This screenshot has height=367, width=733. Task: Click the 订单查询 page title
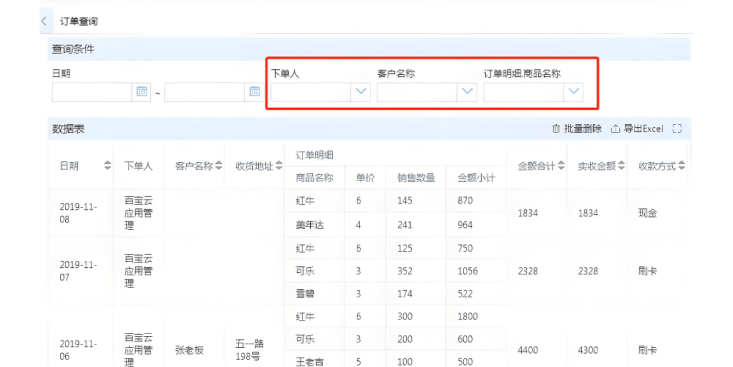79,21
